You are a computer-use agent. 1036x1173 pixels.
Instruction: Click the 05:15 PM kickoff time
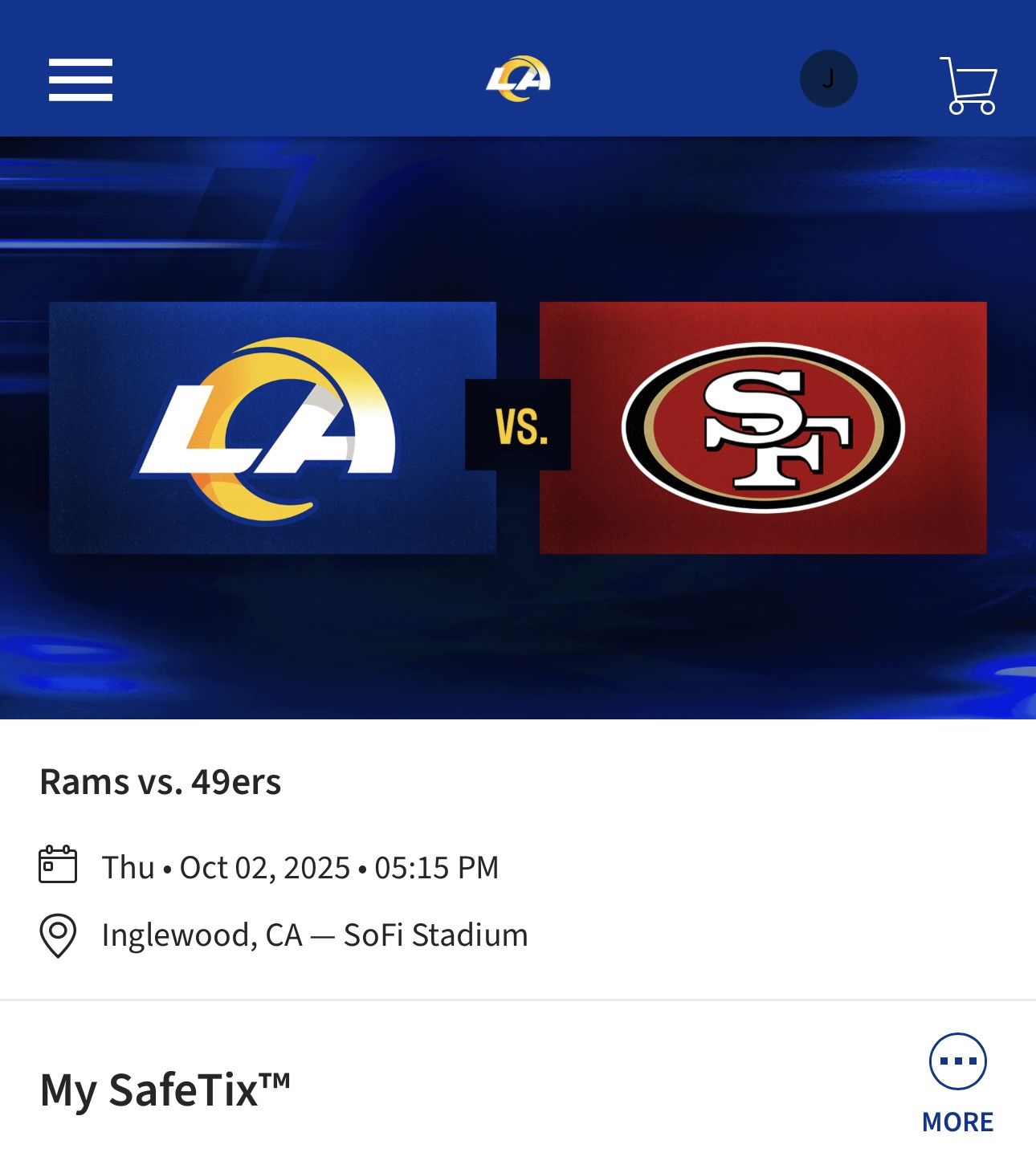[436, 868]
